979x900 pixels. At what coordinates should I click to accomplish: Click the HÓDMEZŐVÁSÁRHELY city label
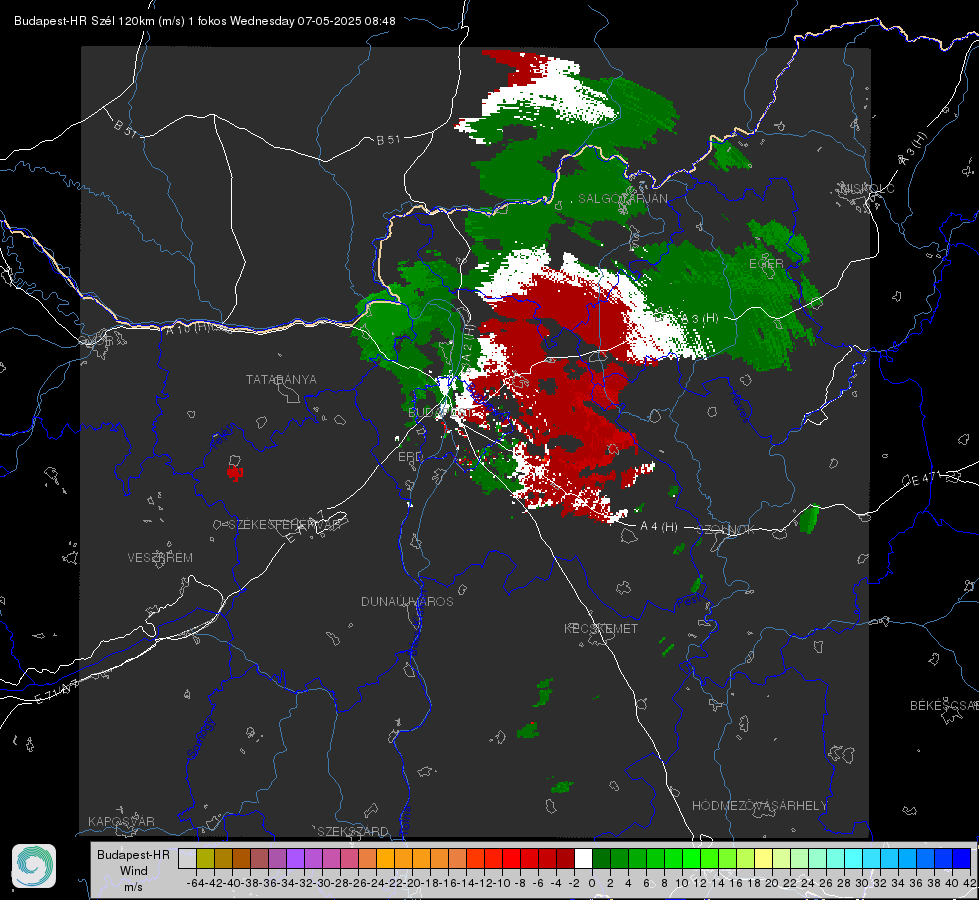(759, 806)
